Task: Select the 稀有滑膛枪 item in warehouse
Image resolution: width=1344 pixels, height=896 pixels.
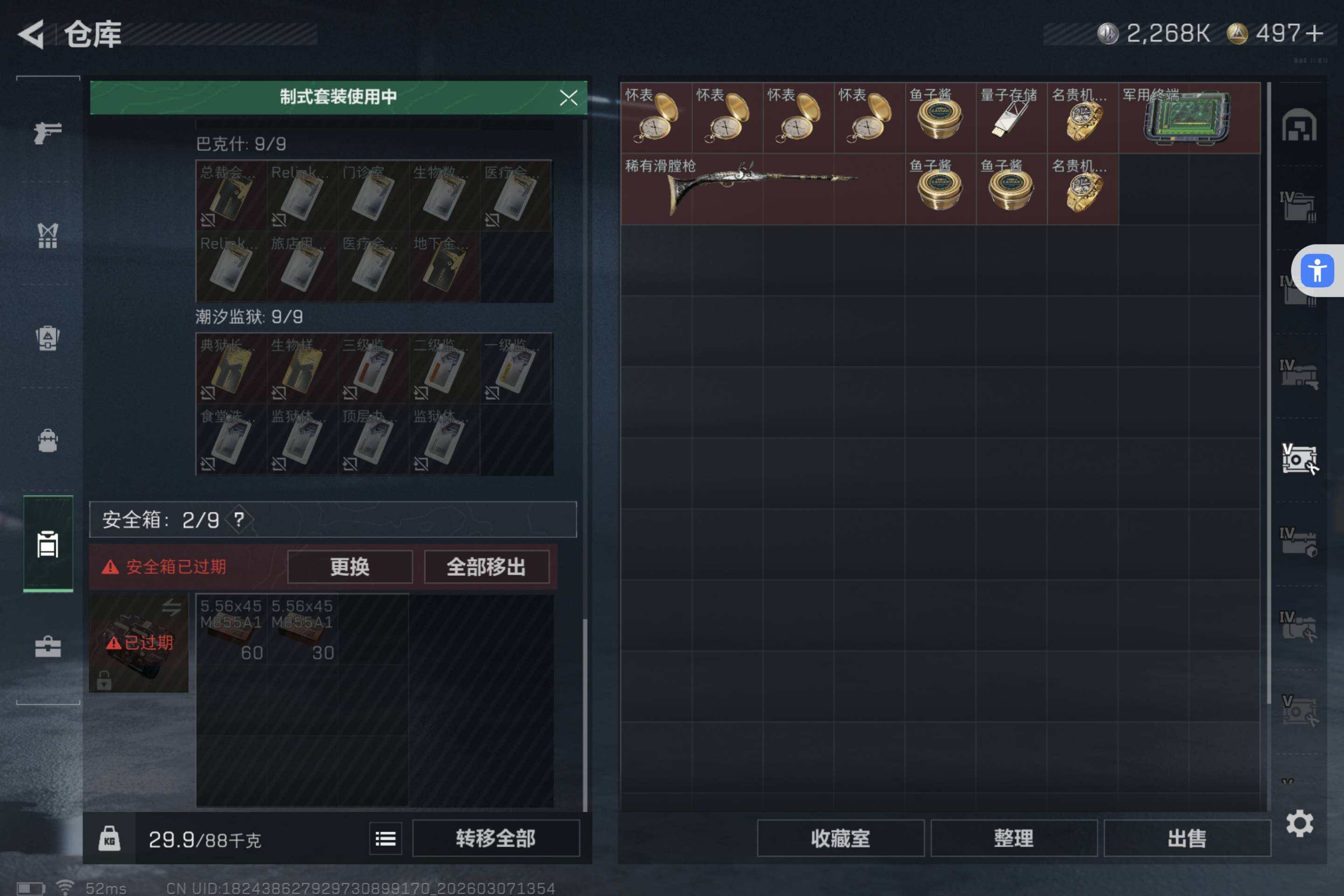Action: click(x=763, y=189)
